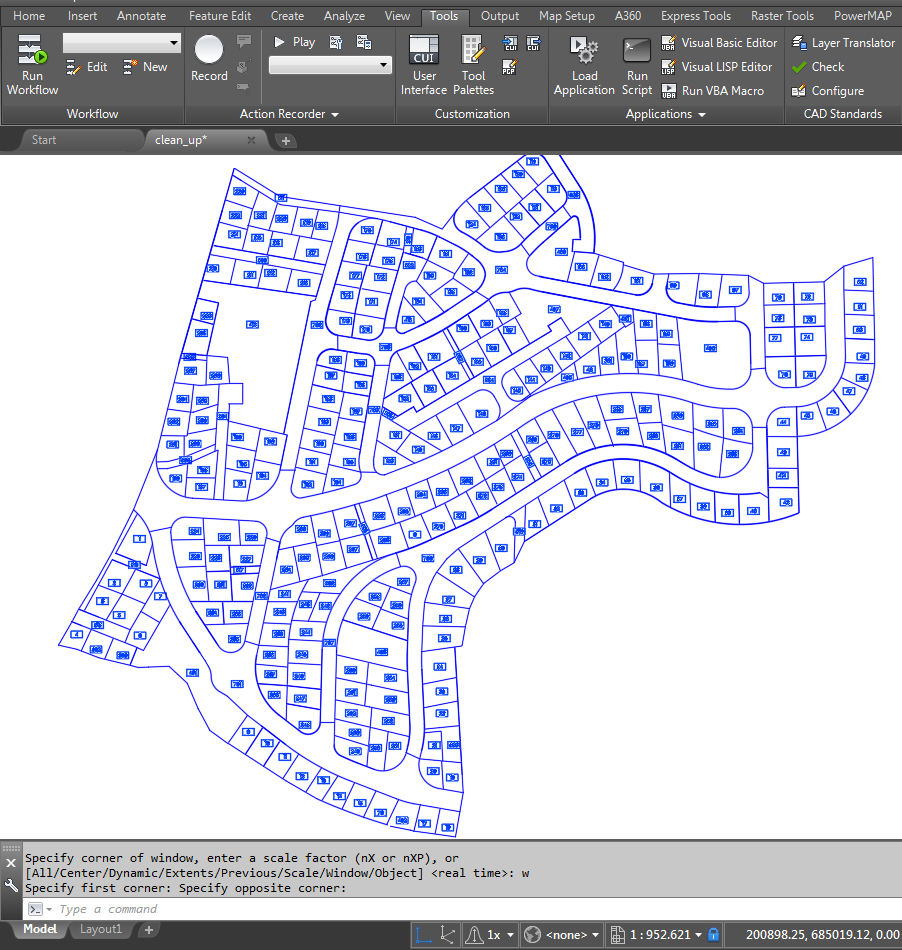Switch to the Insert ribbon tab

82,16
